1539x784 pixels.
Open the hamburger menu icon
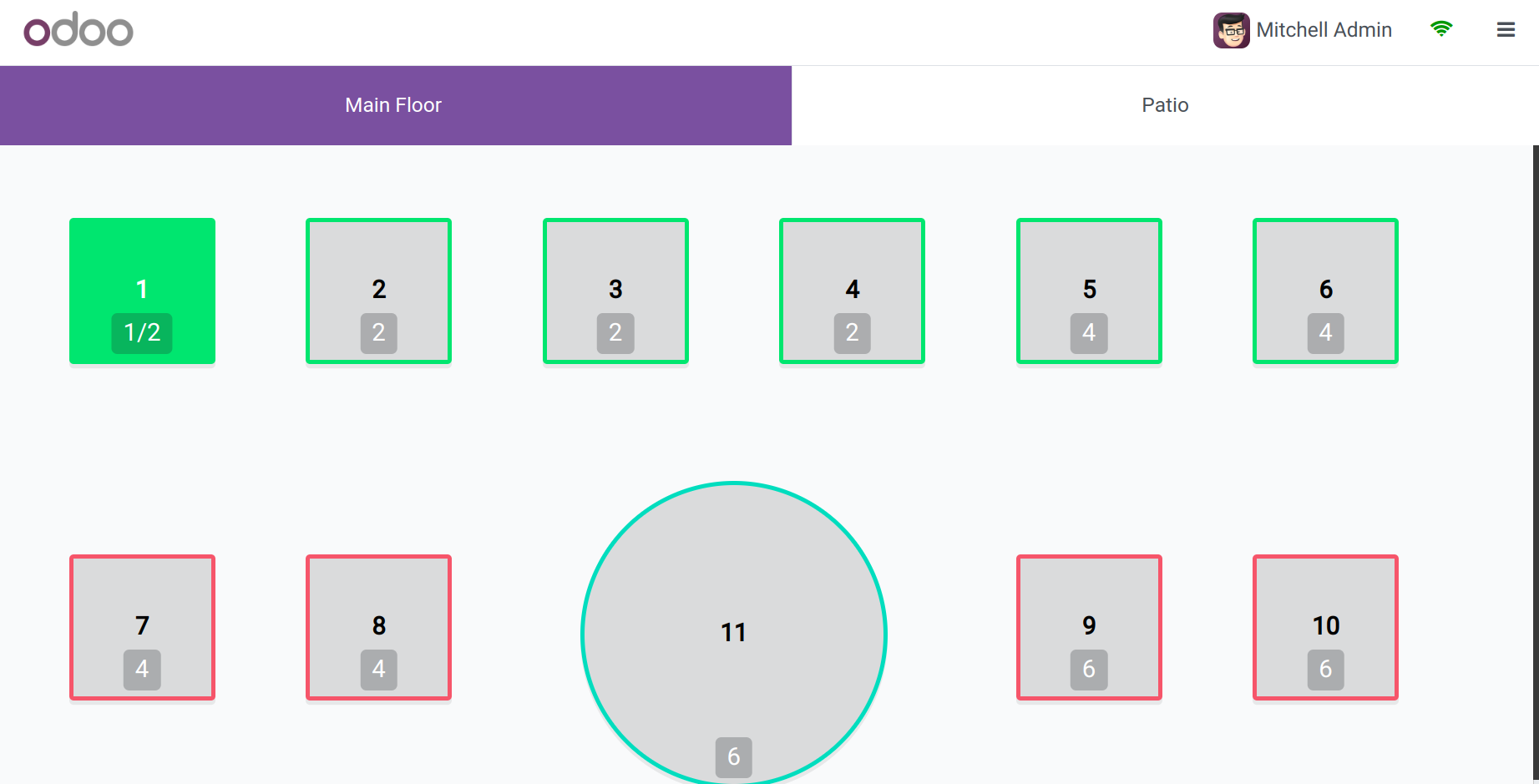point(1506,30)
